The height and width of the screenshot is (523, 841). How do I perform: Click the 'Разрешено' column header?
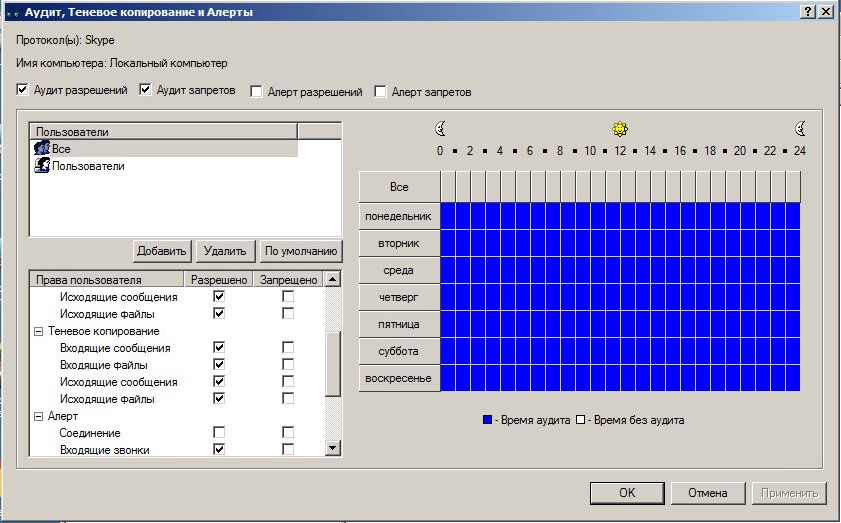coord(219,279)
